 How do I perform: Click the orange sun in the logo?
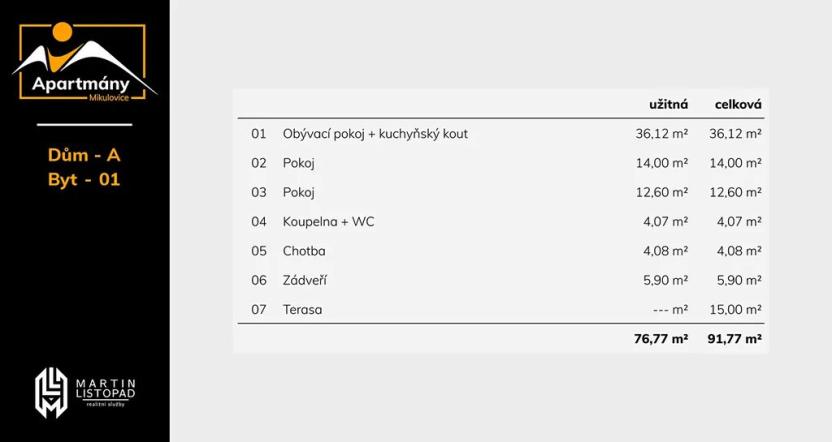[62, 34]
